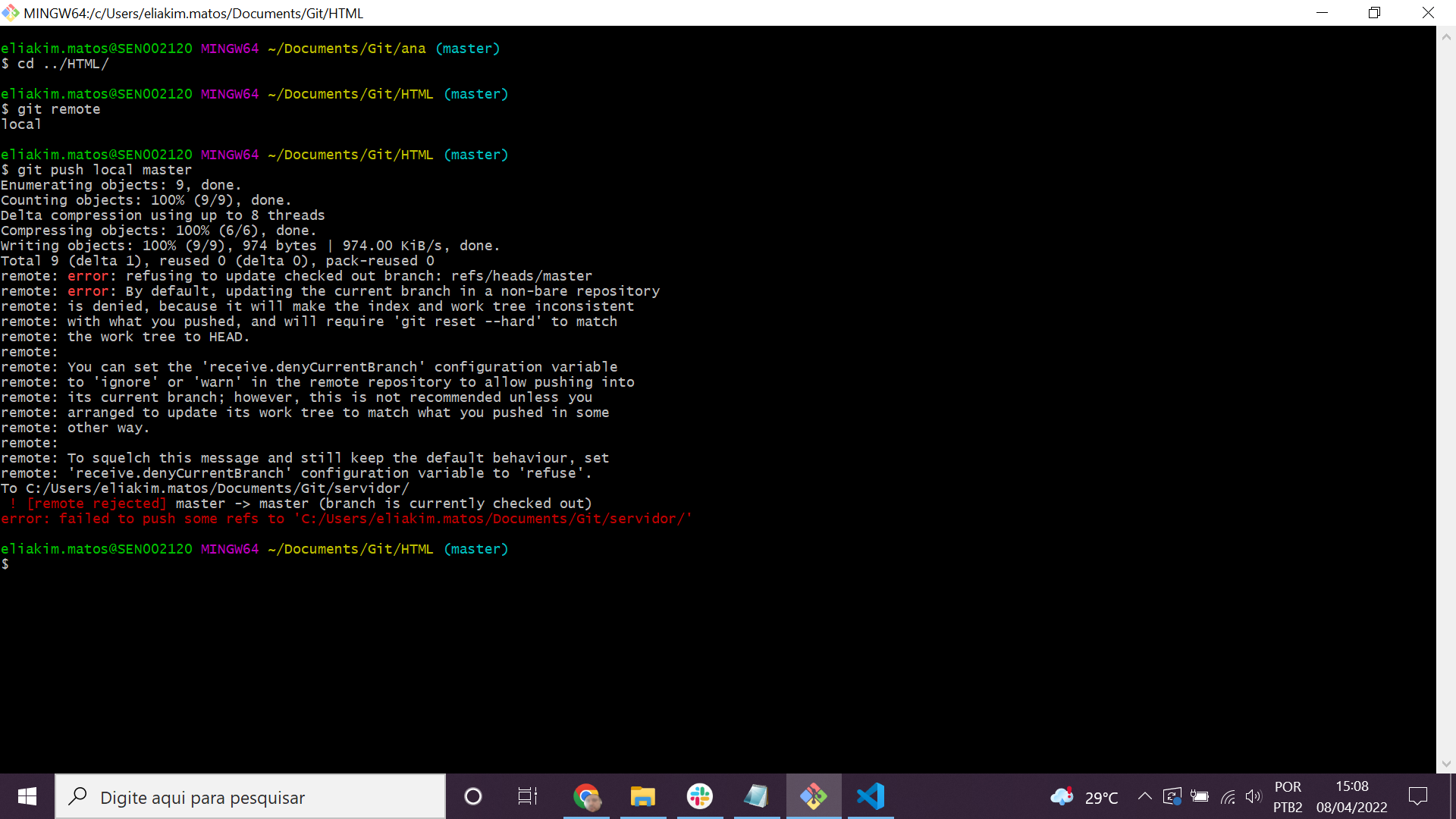1456x819 pixels.
Task: Expand the hidden system tray icons
Action: click(1145, 796)
